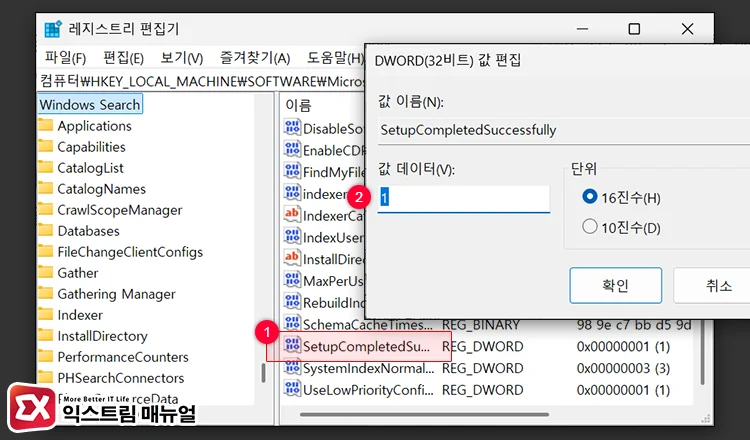The height and width of the screenshot is (440, 750).
Task: Select the InstallDirectory folder icon
Action: tap(46, 336)
